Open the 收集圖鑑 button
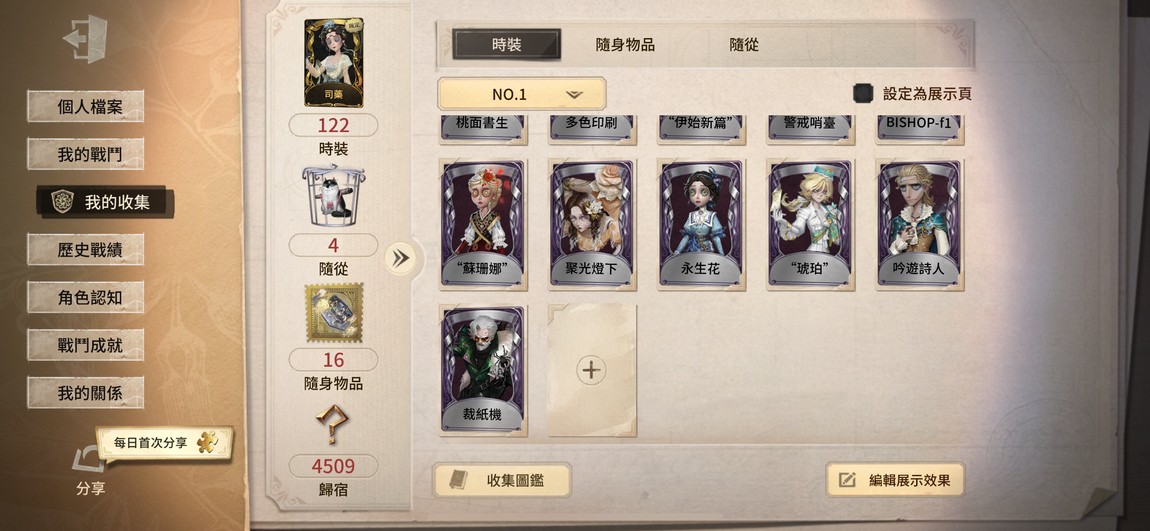 pyautogui.click(x=502, y=480)
